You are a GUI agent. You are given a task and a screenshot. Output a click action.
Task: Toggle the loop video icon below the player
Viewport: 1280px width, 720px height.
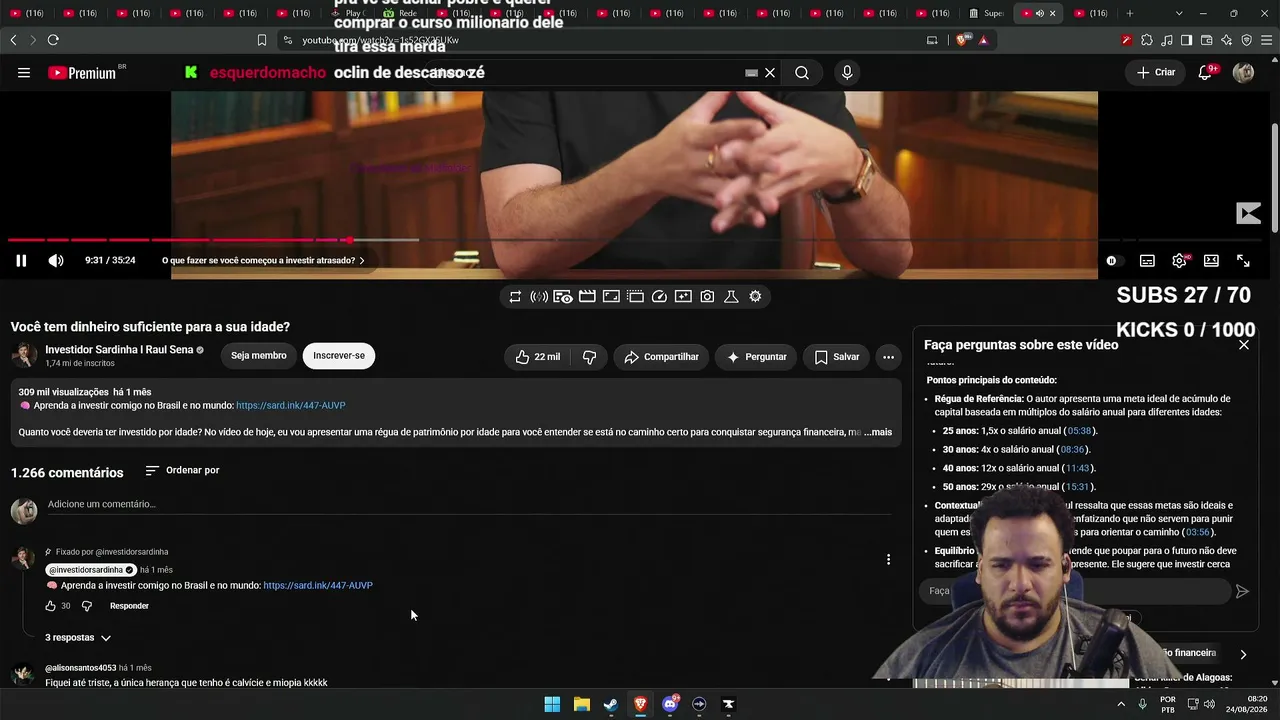[x=515, y=297]
